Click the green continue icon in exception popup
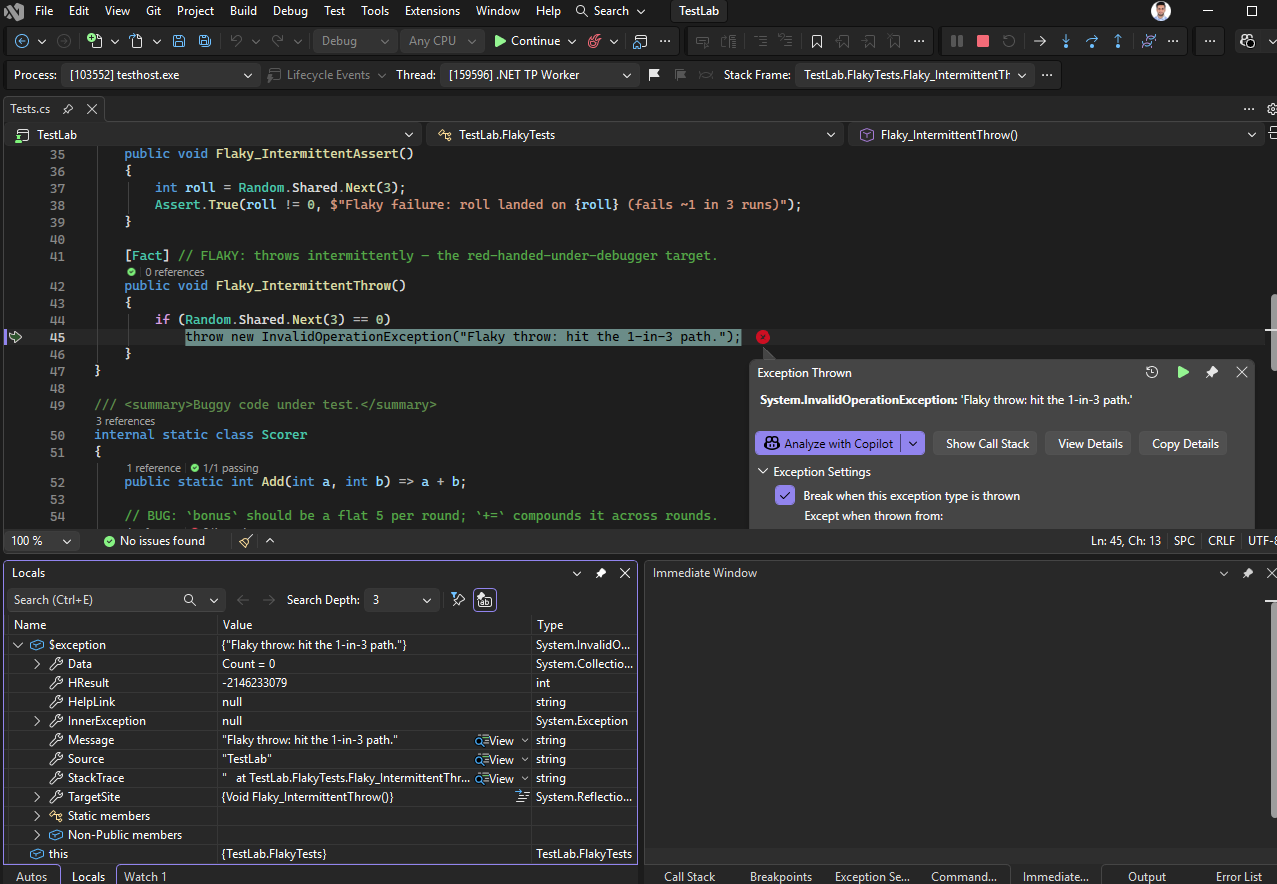The height and width of the screenshot is (884, 1277). tap(1183, 372)
